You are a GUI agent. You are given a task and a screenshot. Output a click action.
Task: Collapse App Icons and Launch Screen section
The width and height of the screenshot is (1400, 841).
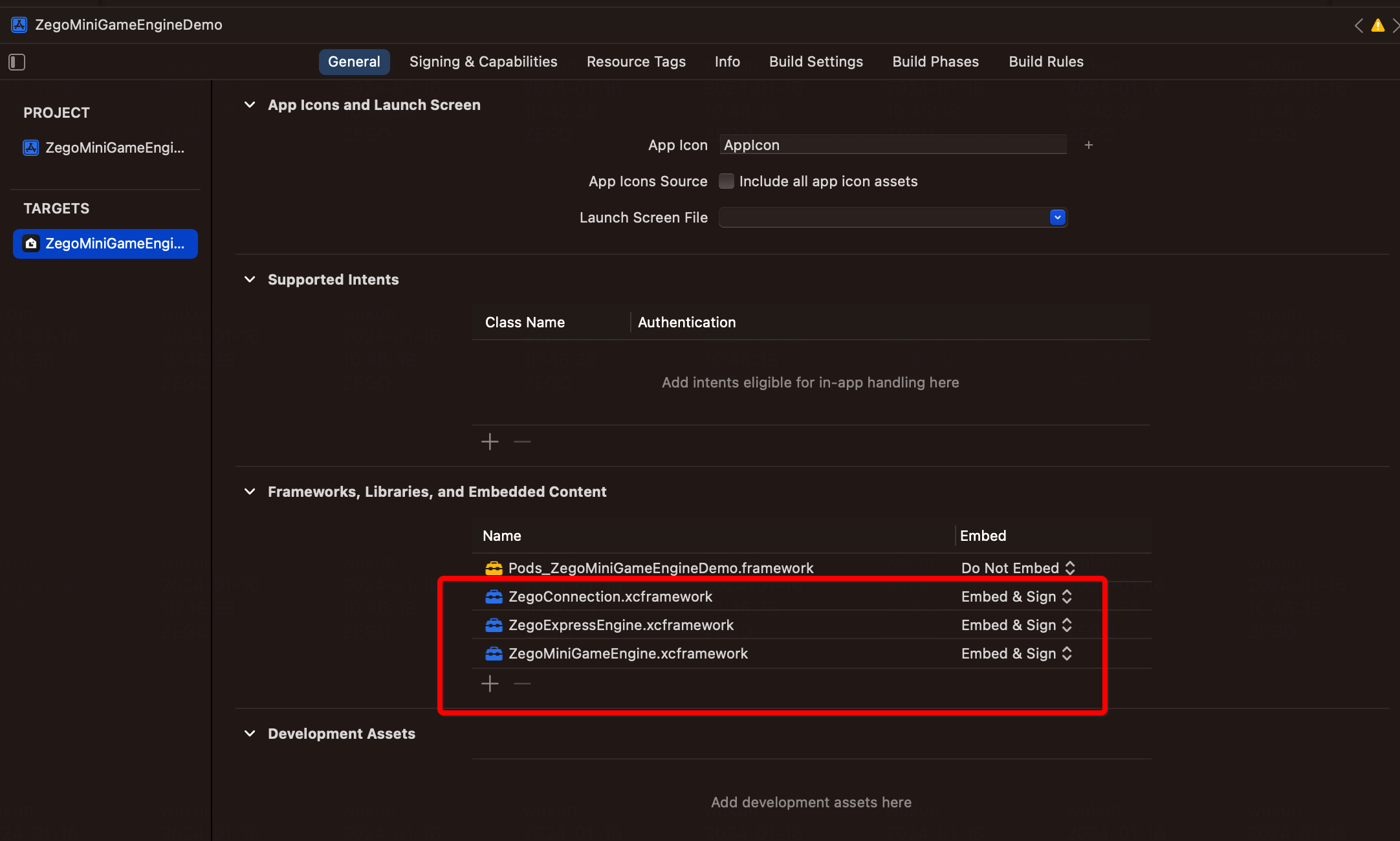coord(250,105)
